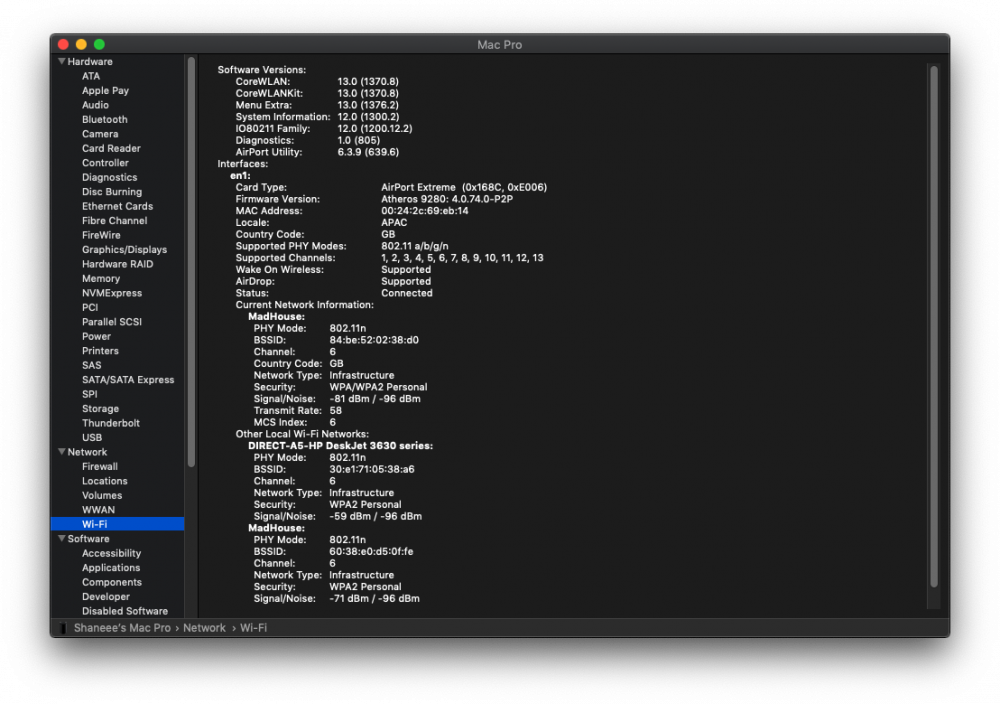Image resolution: width=1000 pixels, height=704 pixels.
Task: Select Developer in sidebar
Action: click(105, 596)
